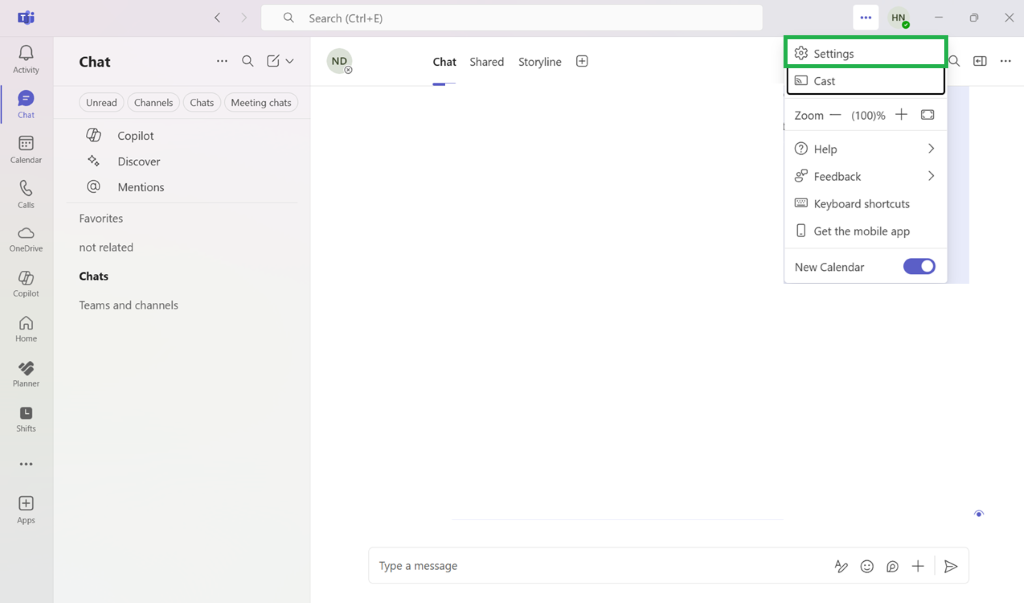
Task: Open the Shifts app
Action: point(26,419)
